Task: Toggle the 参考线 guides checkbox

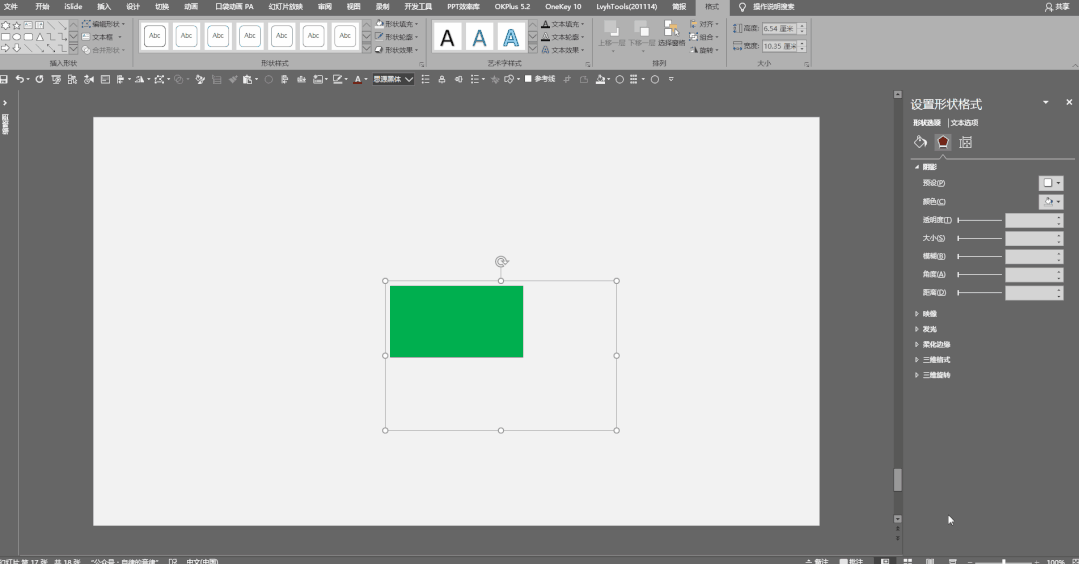Action: pos(529,79)
